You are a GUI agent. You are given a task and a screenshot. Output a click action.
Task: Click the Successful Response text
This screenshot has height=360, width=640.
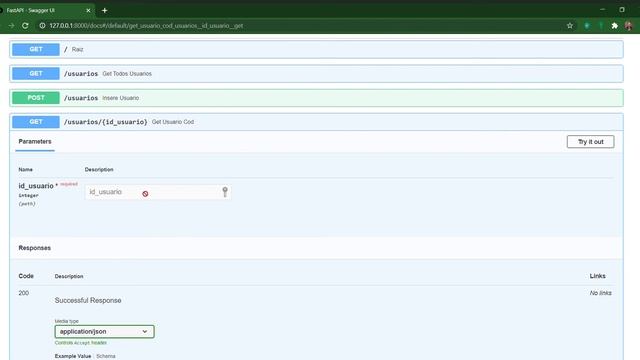coord(88,300)
